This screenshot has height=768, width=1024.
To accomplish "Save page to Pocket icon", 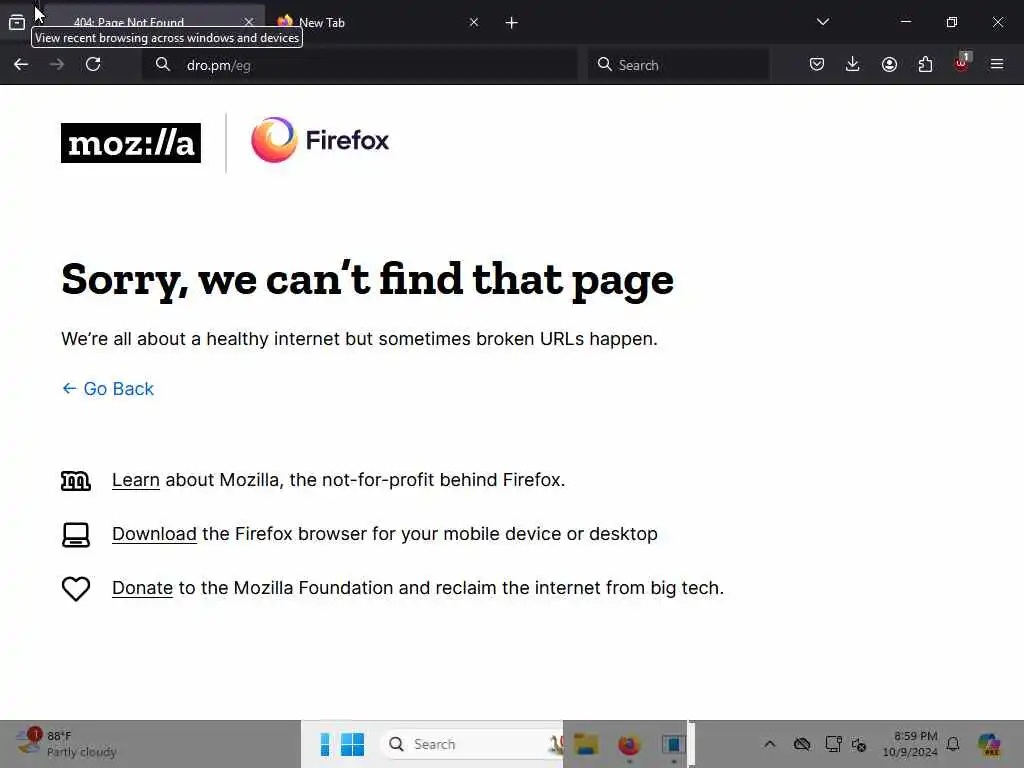I will [x=816, y=64].
